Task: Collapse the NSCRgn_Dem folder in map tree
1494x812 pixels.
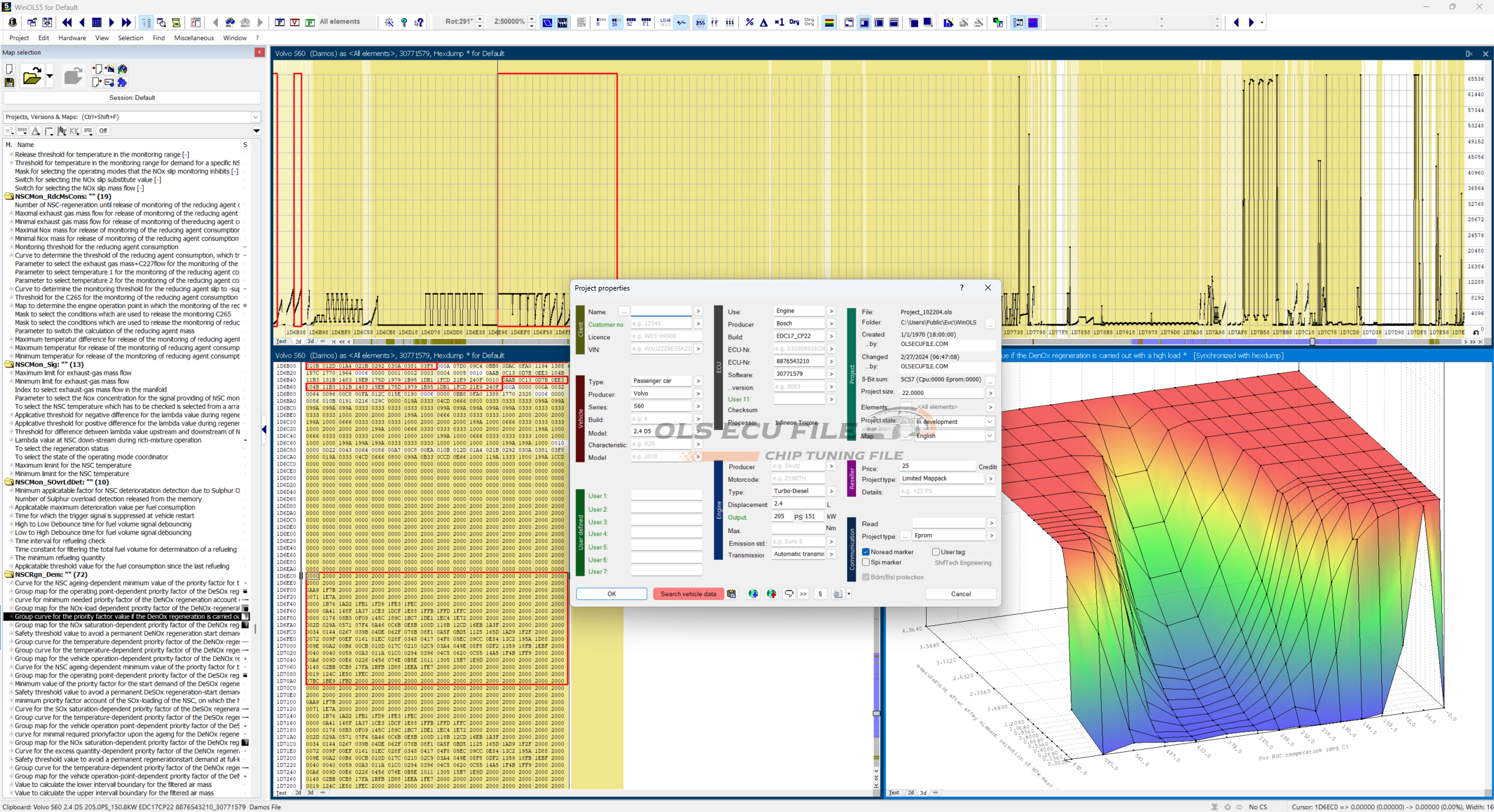Action: pyautogui.click(x=9, y=575)
